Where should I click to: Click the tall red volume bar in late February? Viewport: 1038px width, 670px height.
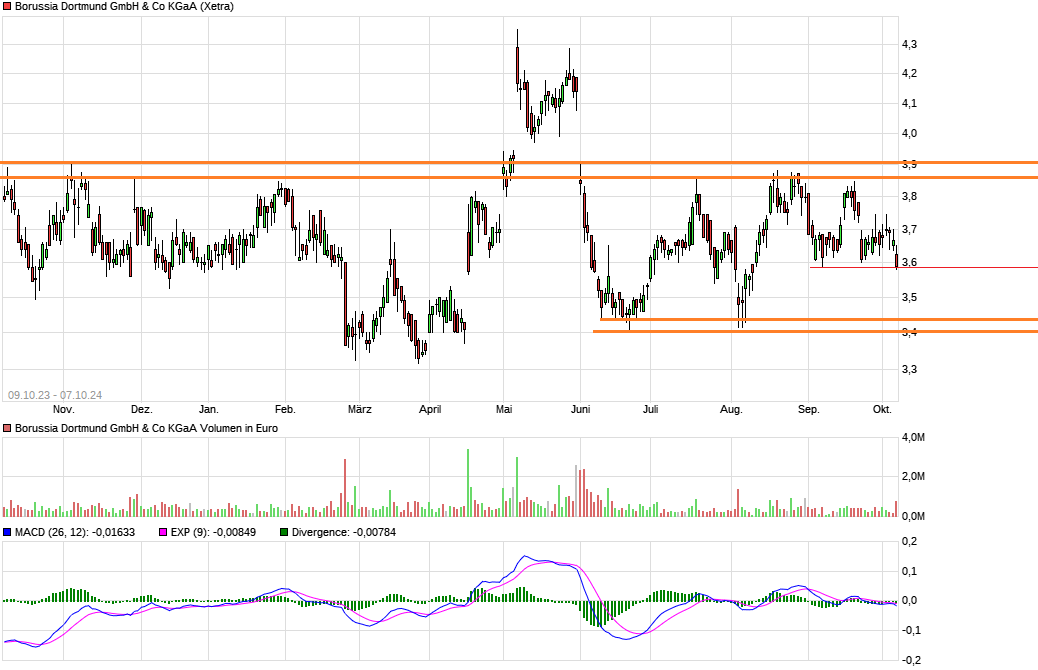[345, 488]
